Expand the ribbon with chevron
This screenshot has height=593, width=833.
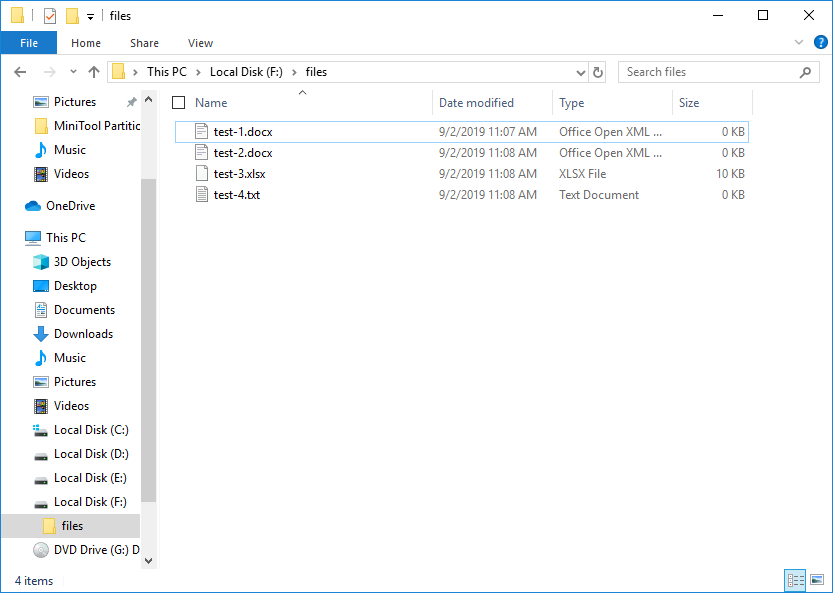coord(798,43)
